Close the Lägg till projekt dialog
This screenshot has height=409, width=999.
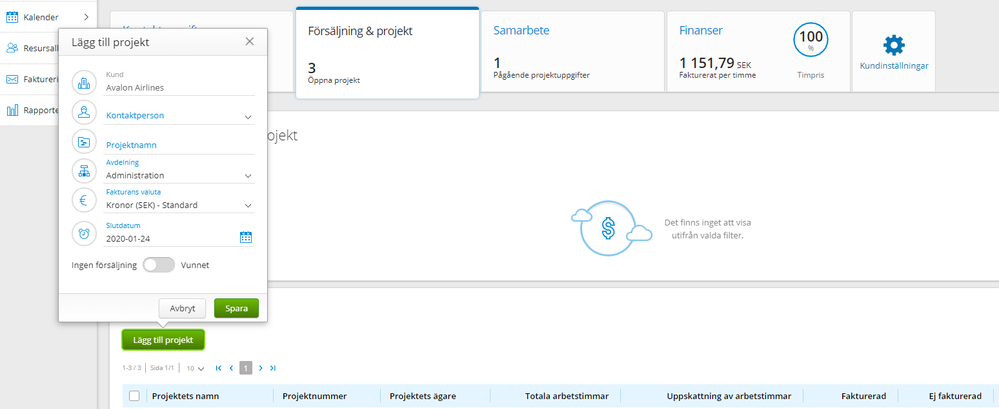[250, 41]
